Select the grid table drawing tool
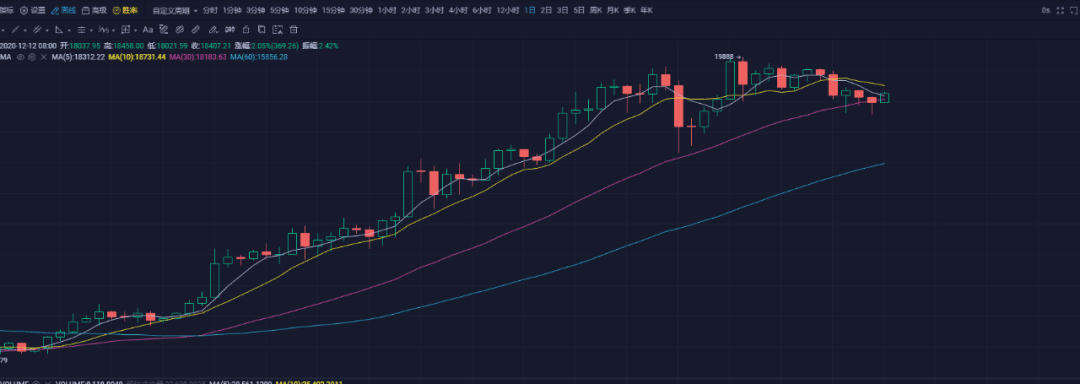1080x384 pixels. (125, 30)
